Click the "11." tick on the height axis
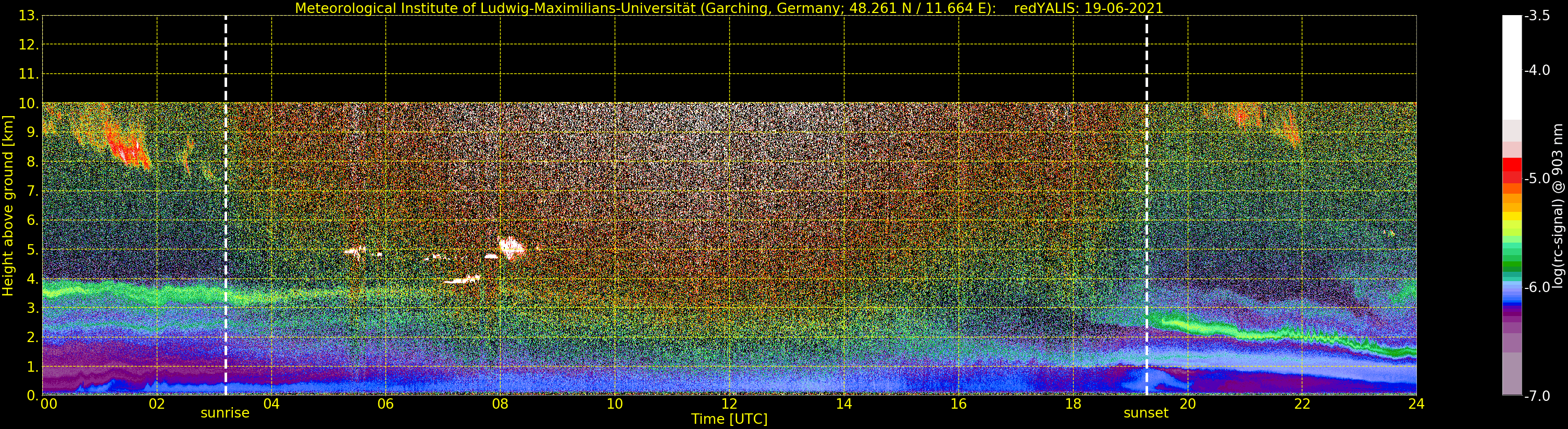 point(29,75)
